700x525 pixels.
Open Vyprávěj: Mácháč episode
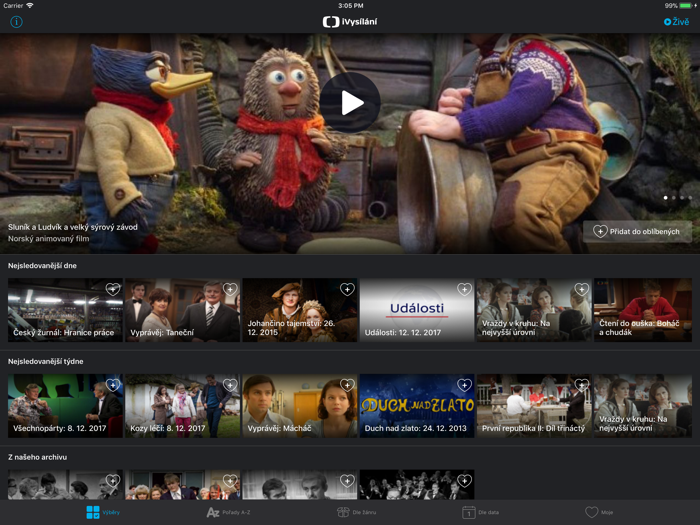pyautogui.click(x=300, y=406)
